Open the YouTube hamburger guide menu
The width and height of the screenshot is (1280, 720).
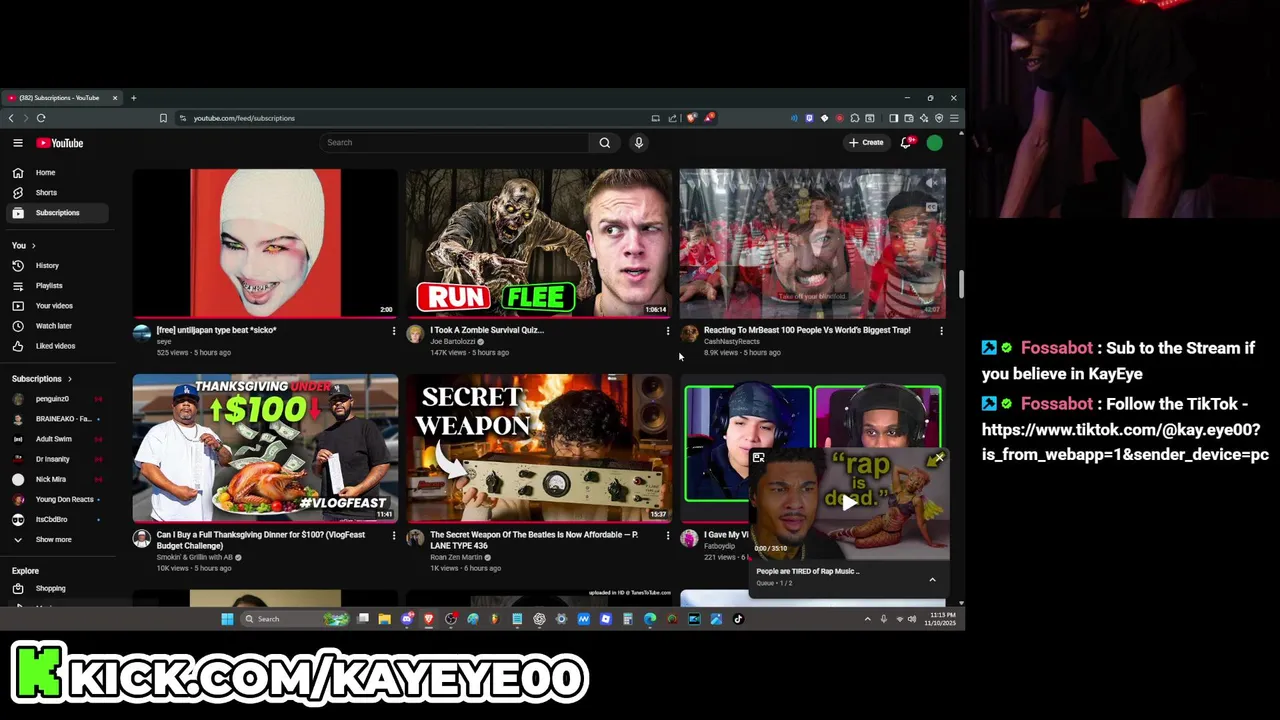(18, 143)
